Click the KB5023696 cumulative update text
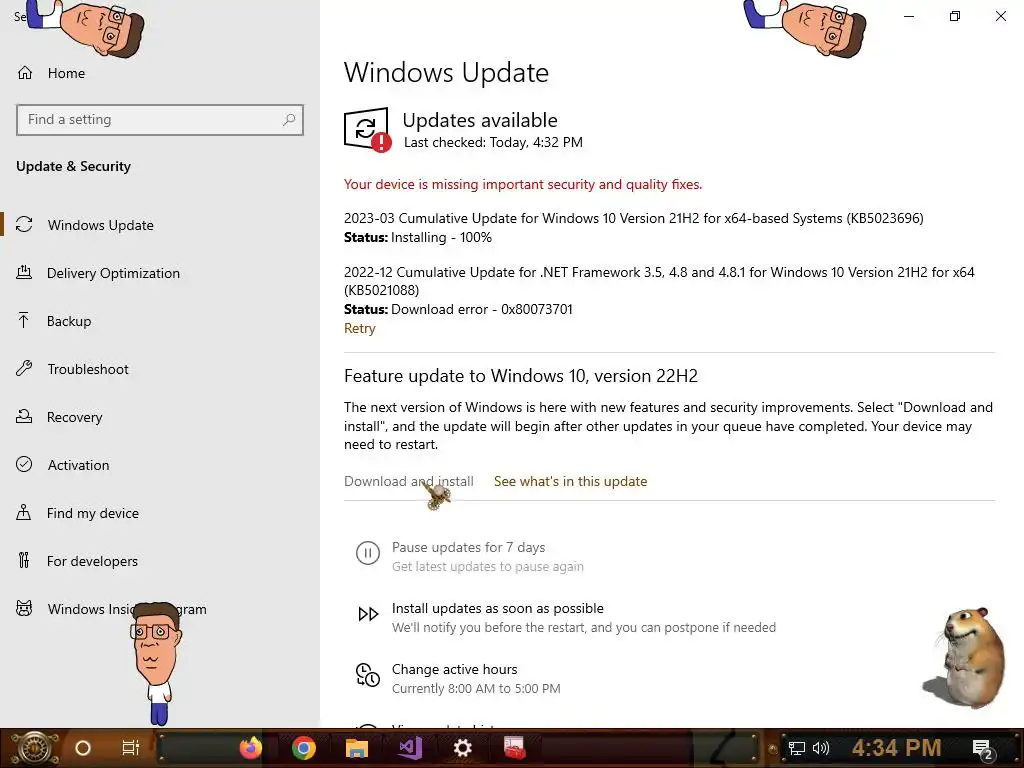Screen dimensions: 1024x768 tap(633, 218)
